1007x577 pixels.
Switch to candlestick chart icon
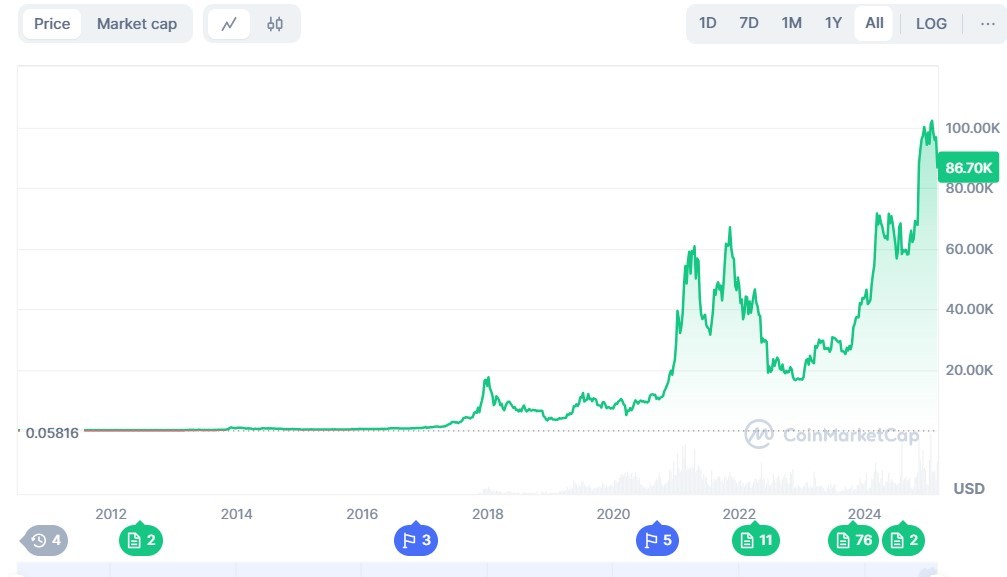click(275, 24)
